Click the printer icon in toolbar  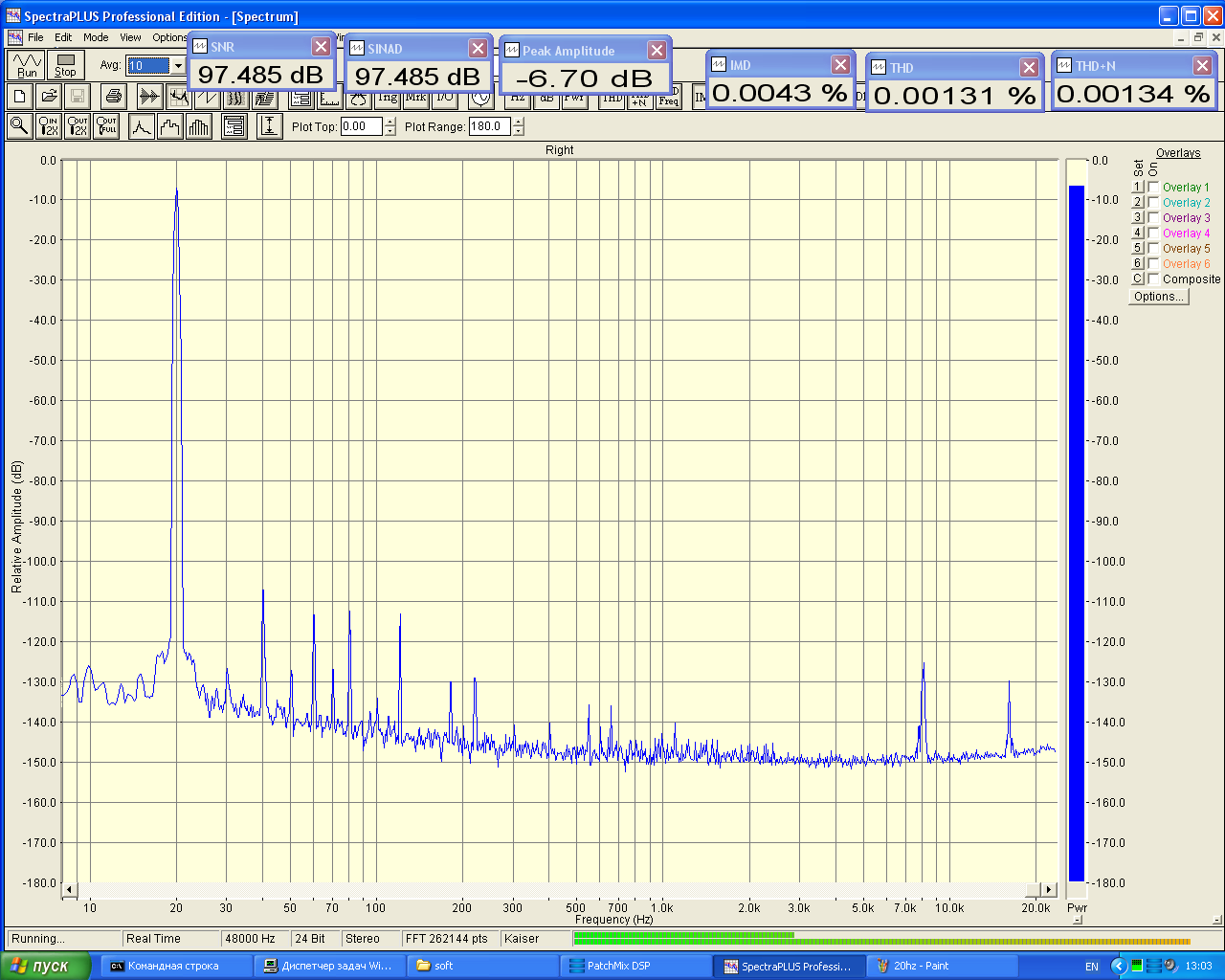point(114,96)
